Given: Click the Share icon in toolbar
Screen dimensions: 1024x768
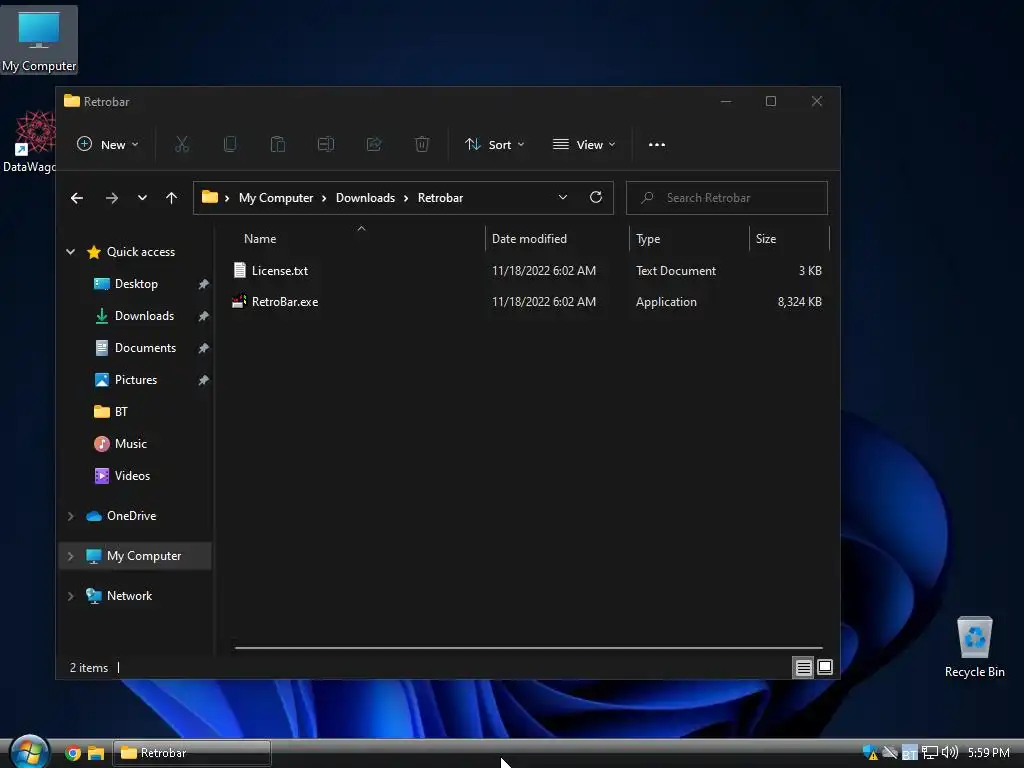Looking at the screenshot, I should click(x=374, y=144).
